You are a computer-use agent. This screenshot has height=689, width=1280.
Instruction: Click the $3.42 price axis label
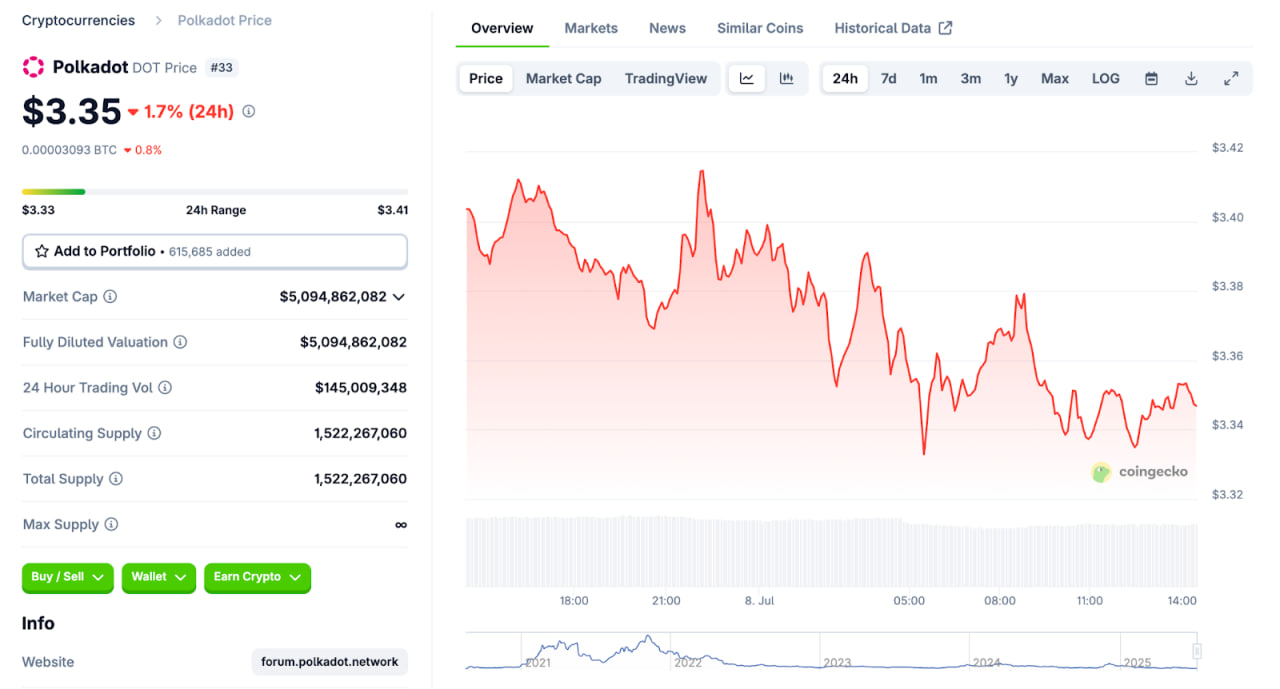(x=1228, y=148)
